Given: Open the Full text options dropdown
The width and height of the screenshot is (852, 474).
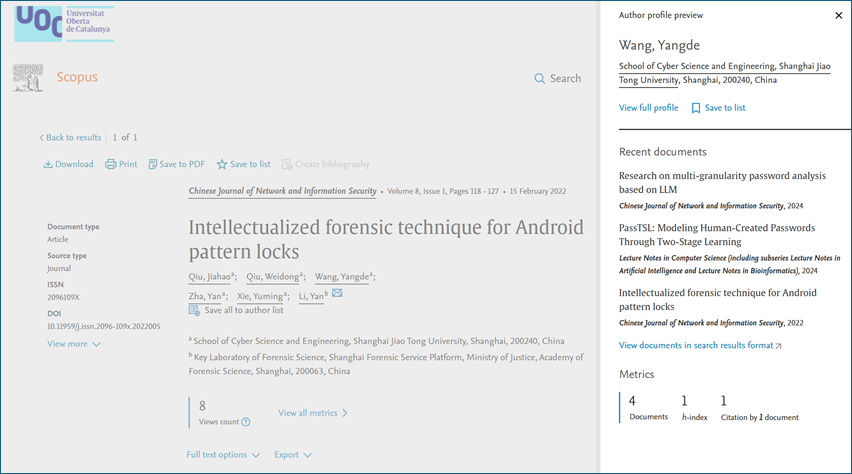Looking at the screenshot, I should point(223,454).
